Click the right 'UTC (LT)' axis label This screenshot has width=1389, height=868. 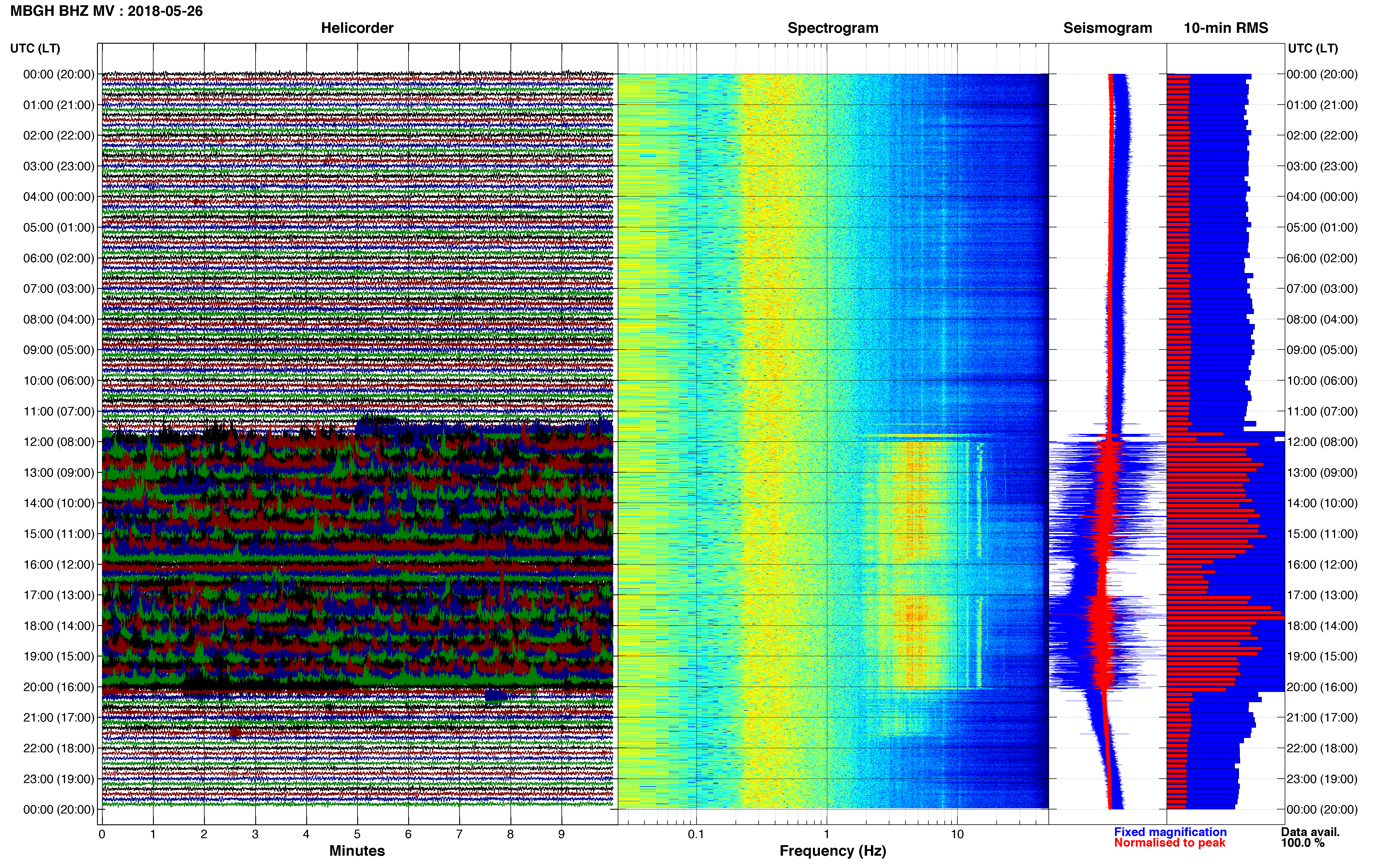[1313, 48]
